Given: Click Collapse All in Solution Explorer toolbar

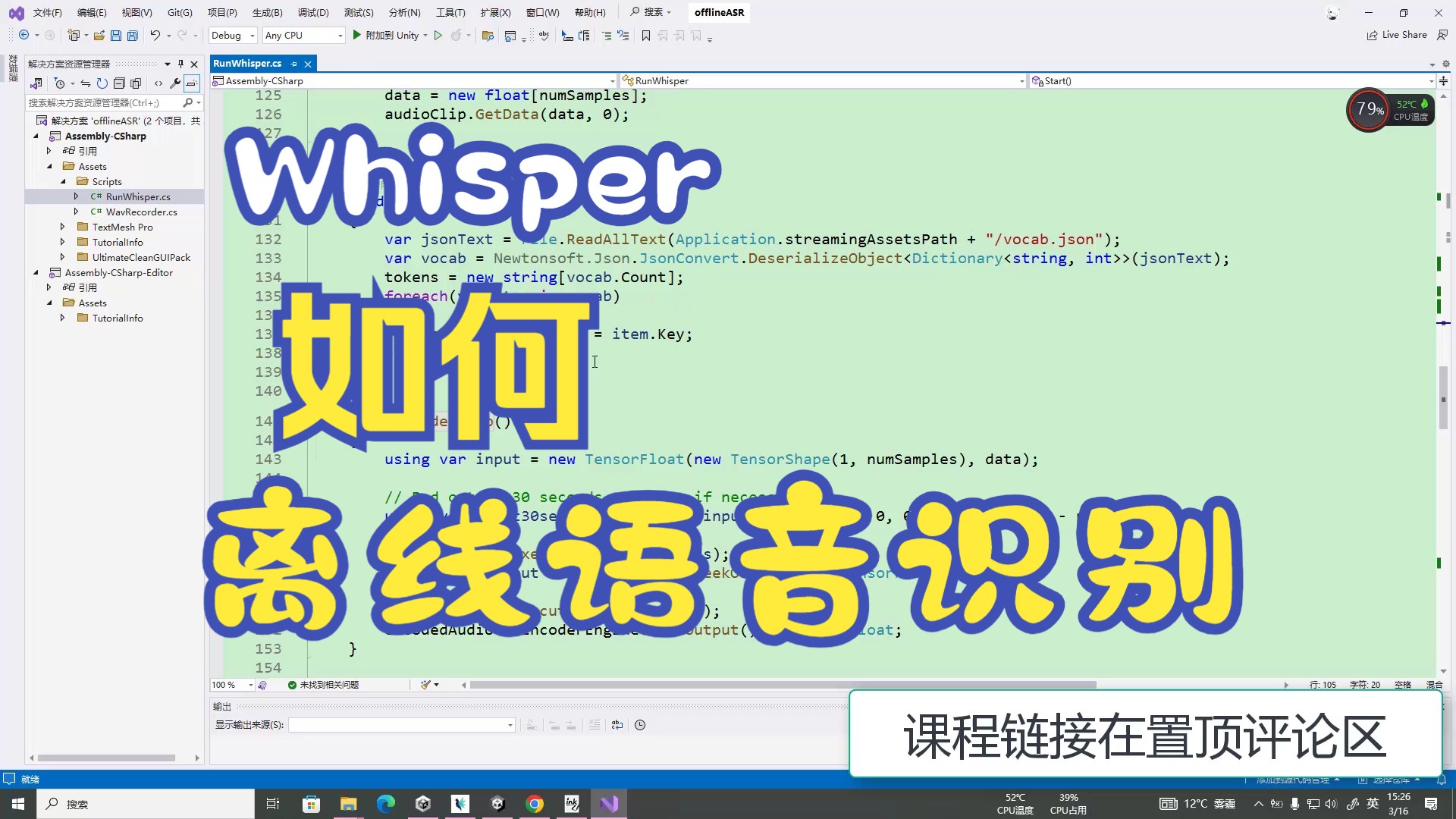Looking at the screenshot, I should pyautogui.click(x=119, y=83).
